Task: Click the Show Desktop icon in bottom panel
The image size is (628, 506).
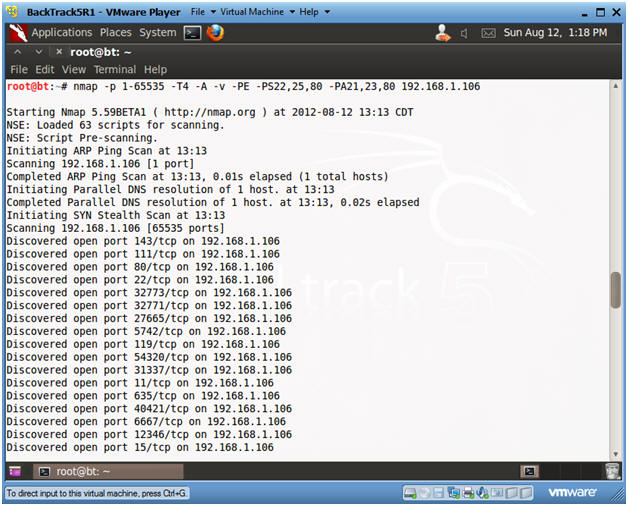Action: [15, 471]
